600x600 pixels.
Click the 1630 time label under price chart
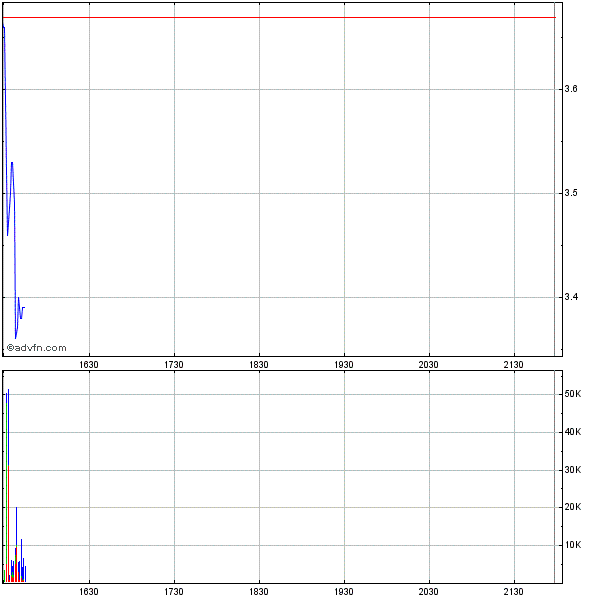[x=89, y=365]
